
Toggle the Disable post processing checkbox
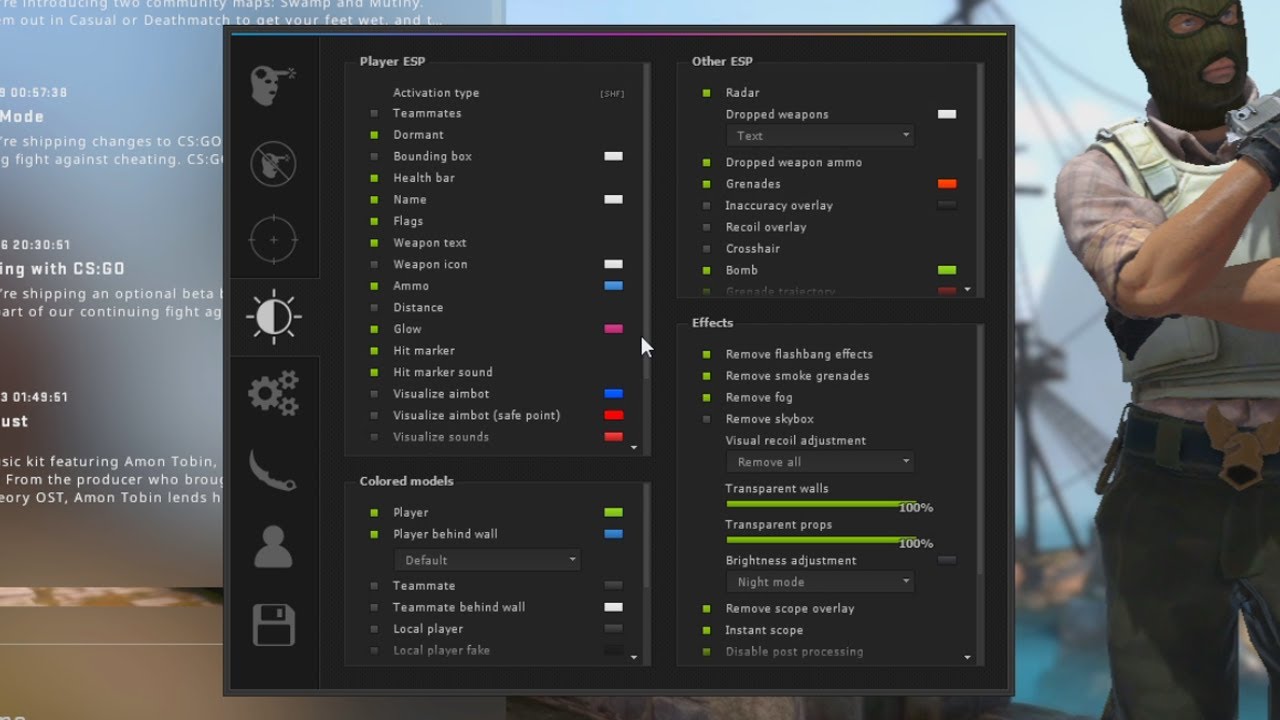(x=707, y=652)
